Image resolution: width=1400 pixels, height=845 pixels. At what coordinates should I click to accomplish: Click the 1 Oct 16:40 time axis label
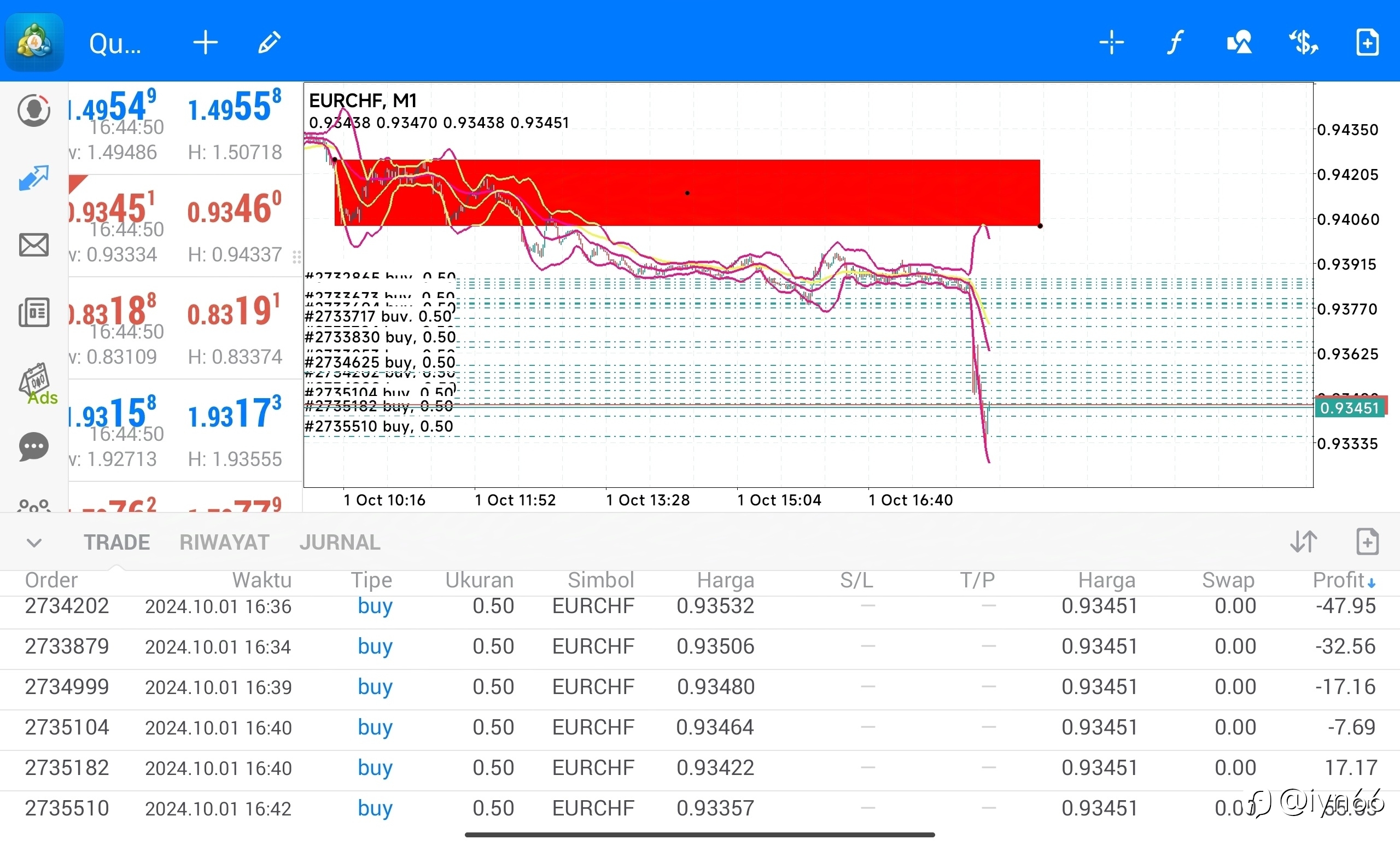coord(911,500)
